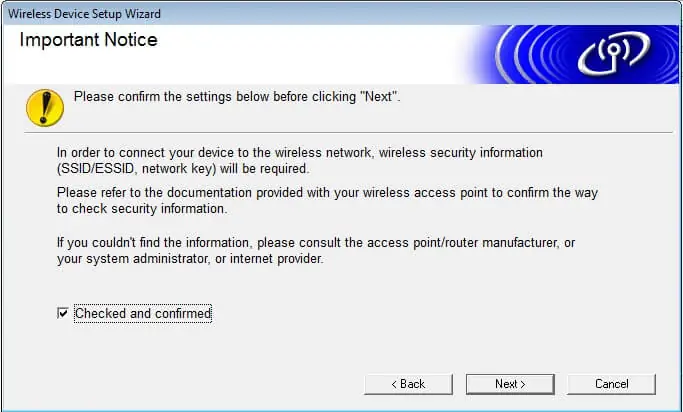Click the Wireless Device Setup Wizard title bar
This screenshot has height=412, width=683.
(x=200, y=13)
